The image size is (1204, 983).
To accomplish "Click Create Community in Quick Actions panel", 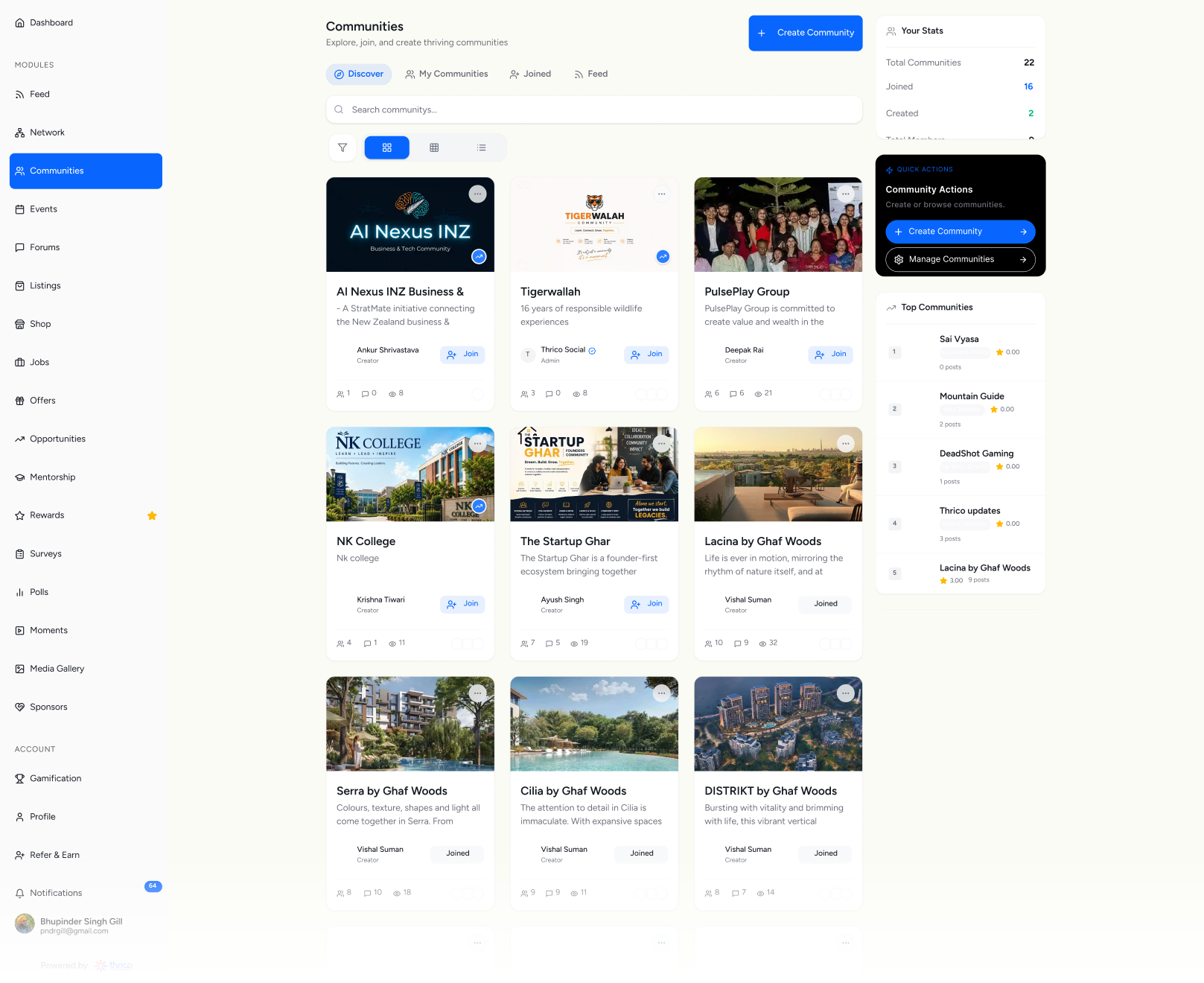I will click(961, 232).
